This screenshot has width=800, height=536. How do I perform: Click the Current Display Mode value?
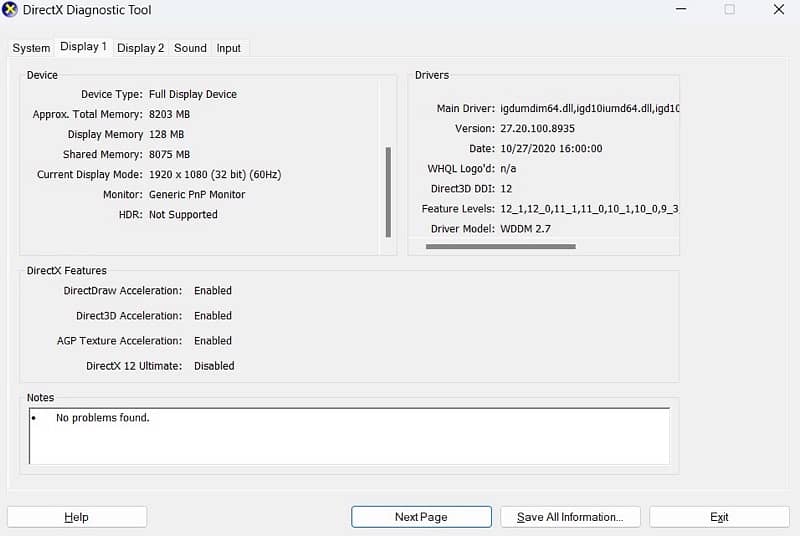(215, 175)
